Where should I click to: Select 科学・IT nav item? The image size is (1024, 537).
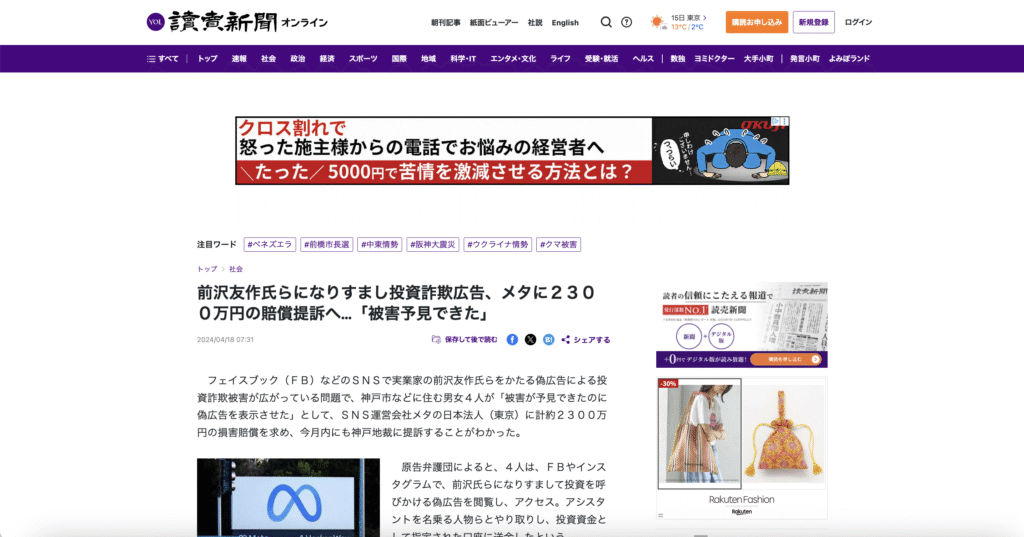(x=463, y=59)
